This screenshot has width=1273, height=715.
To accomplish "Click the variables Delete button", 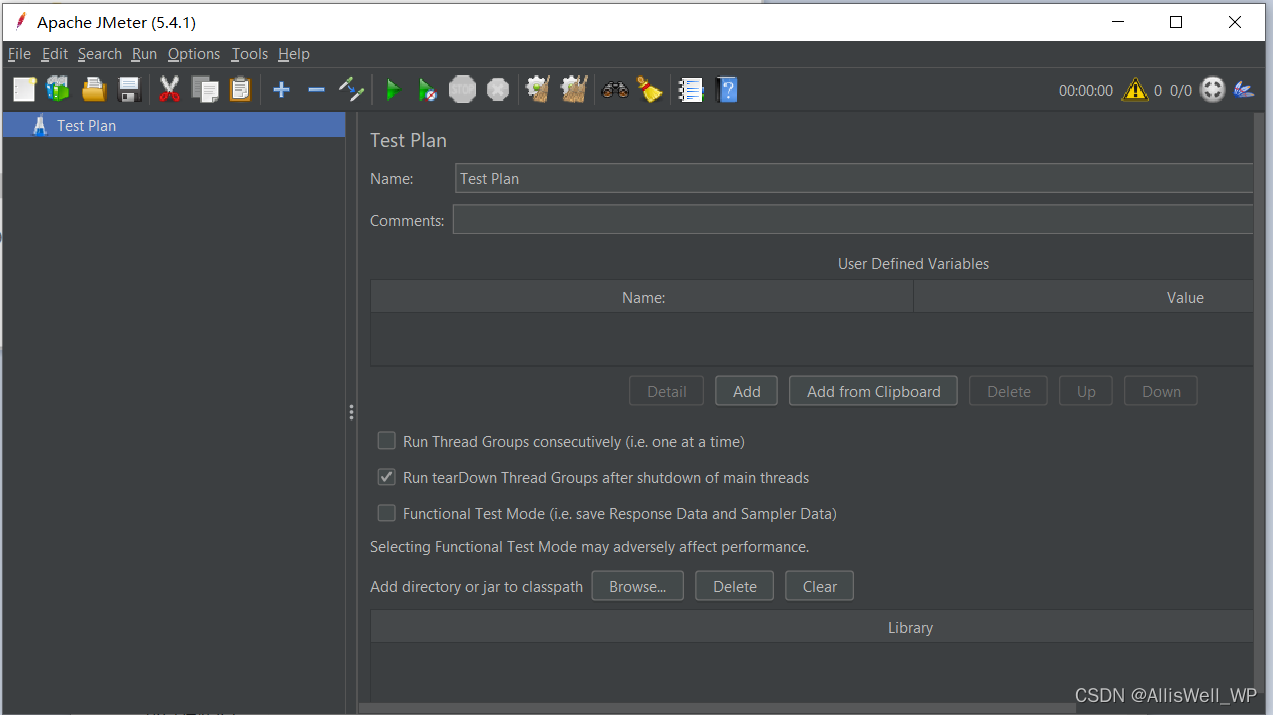I will tap(1009, 392).
